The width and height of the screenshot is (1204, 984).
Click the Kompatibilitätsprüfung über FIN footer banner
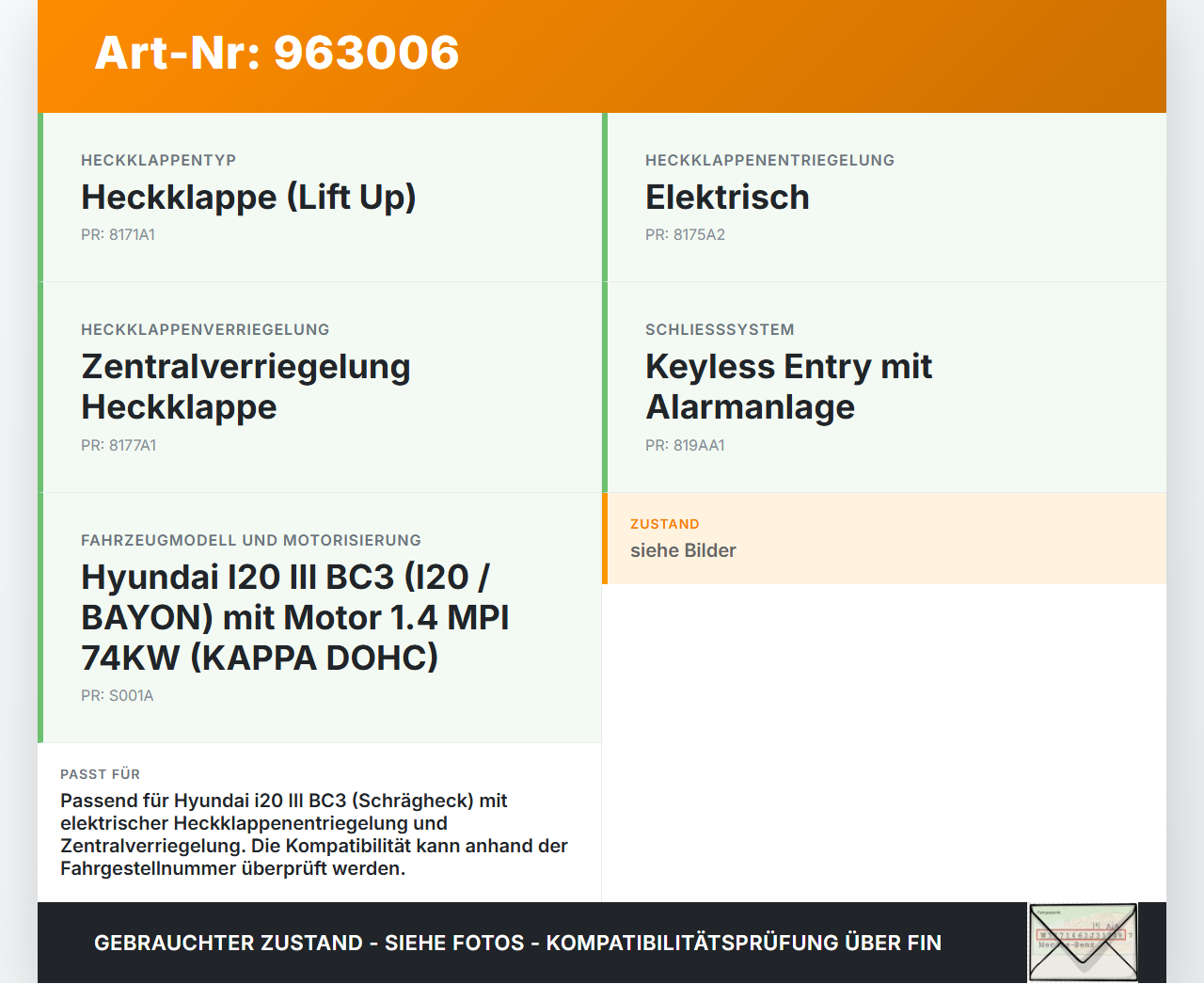517,943
